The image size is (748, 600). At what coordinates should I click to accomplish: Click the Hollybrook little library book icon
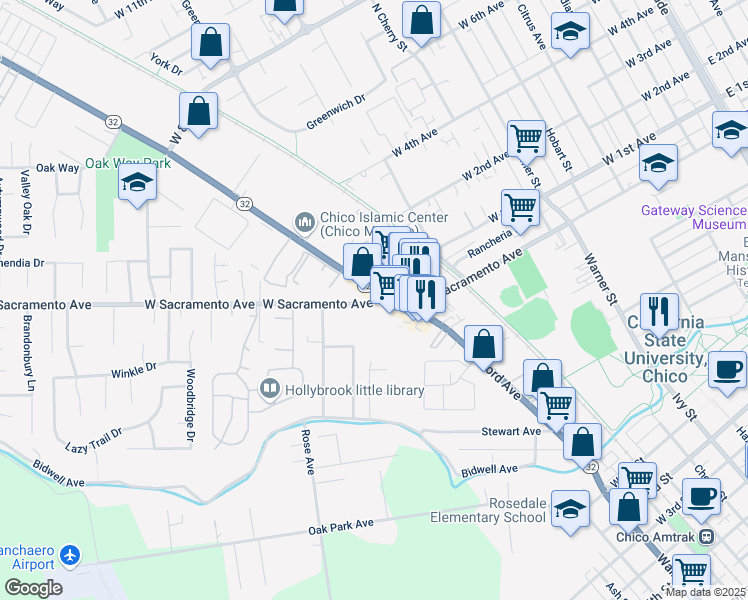coord(270,389)
